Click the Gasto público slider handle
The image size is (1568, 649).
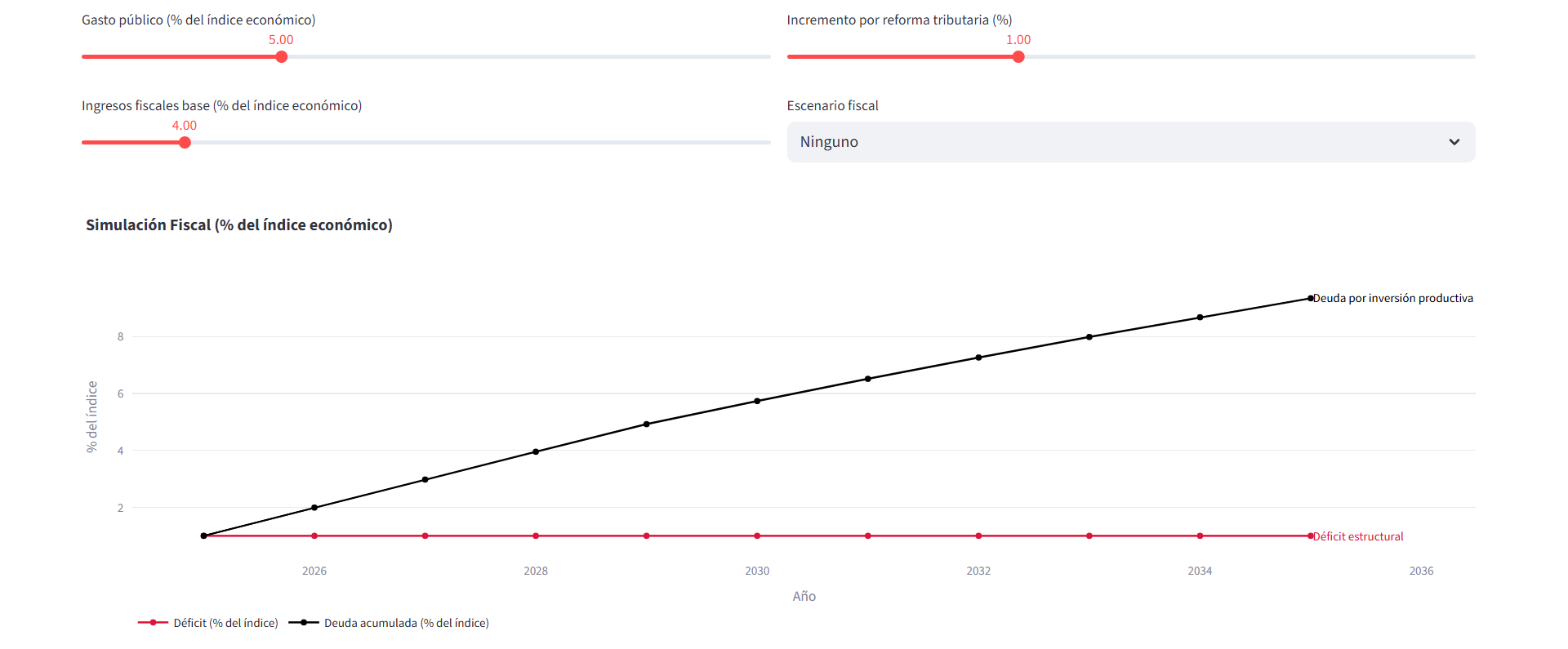(x=282, y=57)
